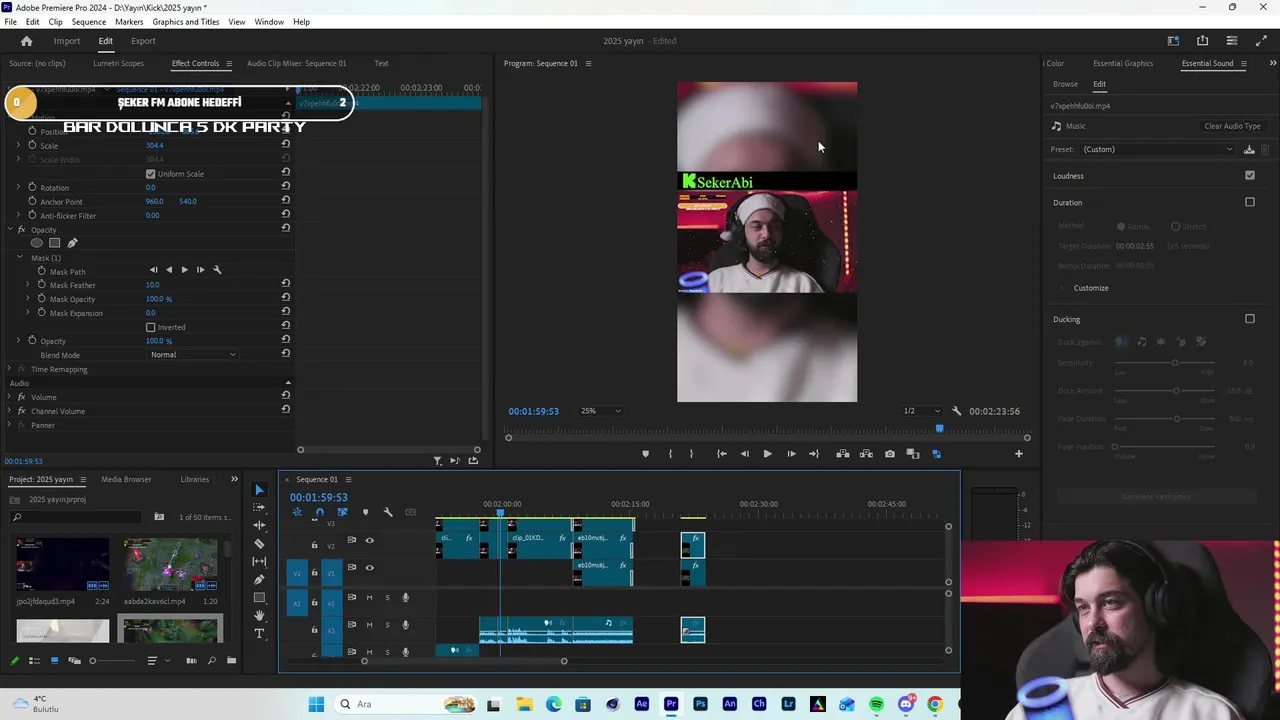The width and height of the screenshot is (1280, 720).
Task: Show more Project panel tabs chevron
Action: click(x=235, y=479)
